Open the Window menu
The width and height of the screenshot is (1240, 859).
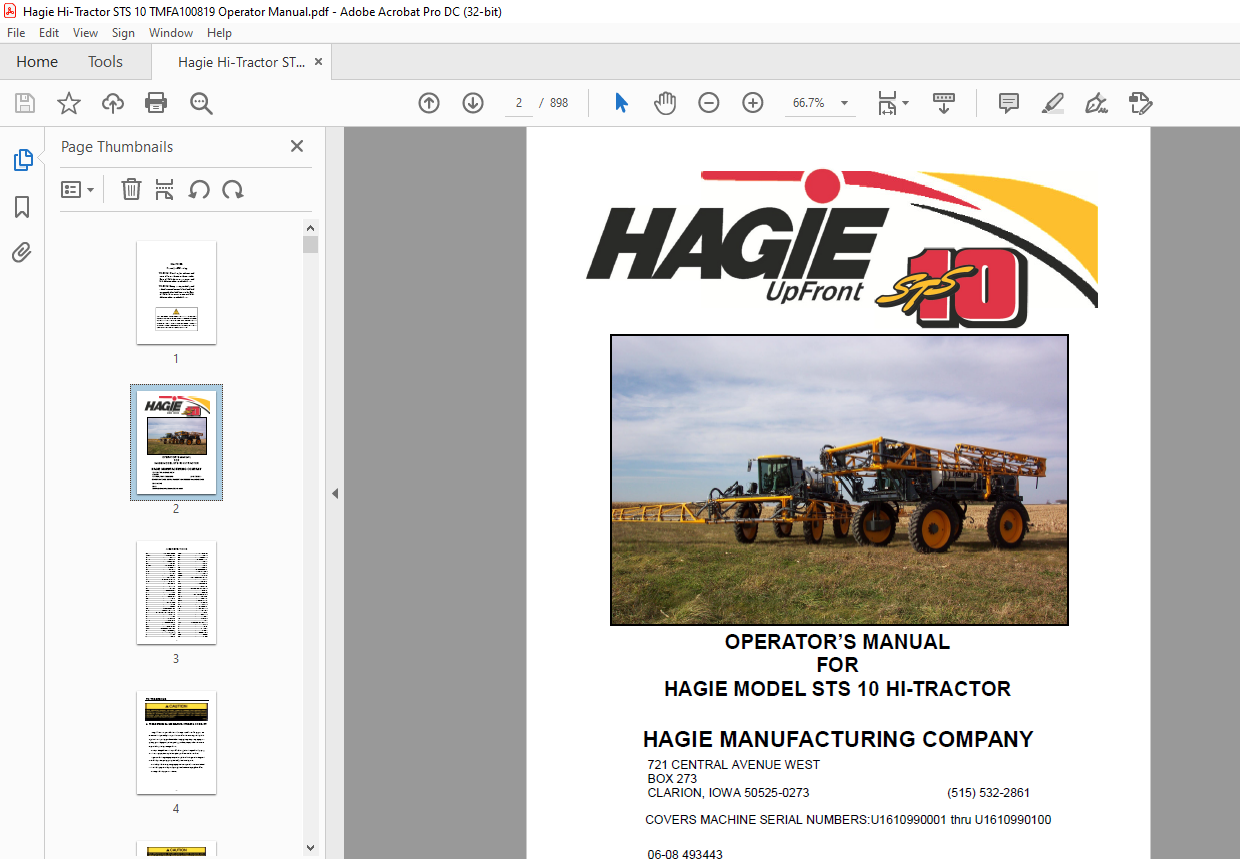pyautogui.click(x=171, y=33)
